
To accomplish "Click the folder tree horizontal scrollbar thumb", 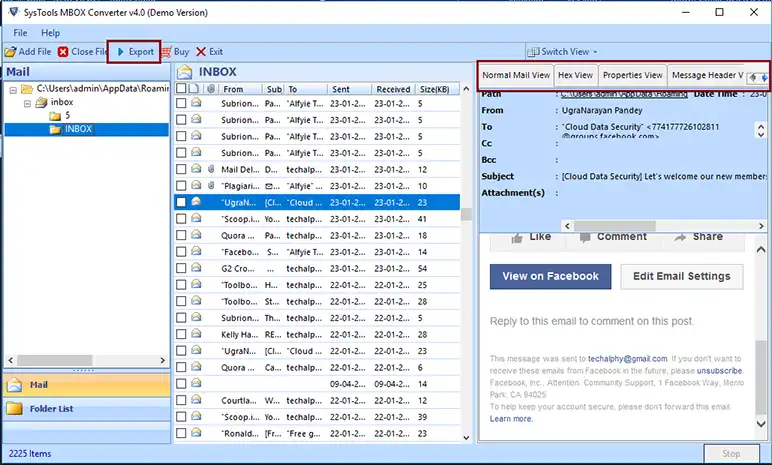I will tap(54, 360).
